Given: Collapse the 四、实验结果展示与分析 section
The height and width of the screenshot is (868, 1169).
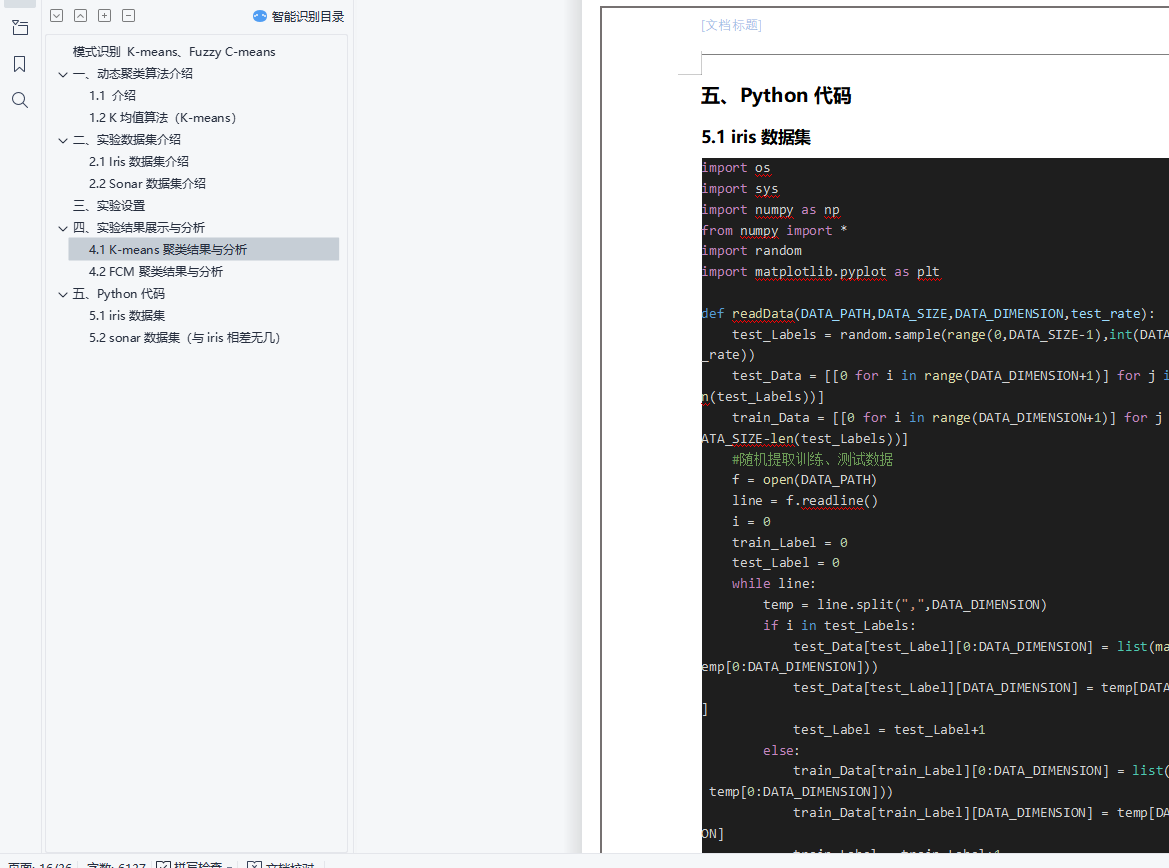Looking at the screenshot, I should click(x=63, y=228).
